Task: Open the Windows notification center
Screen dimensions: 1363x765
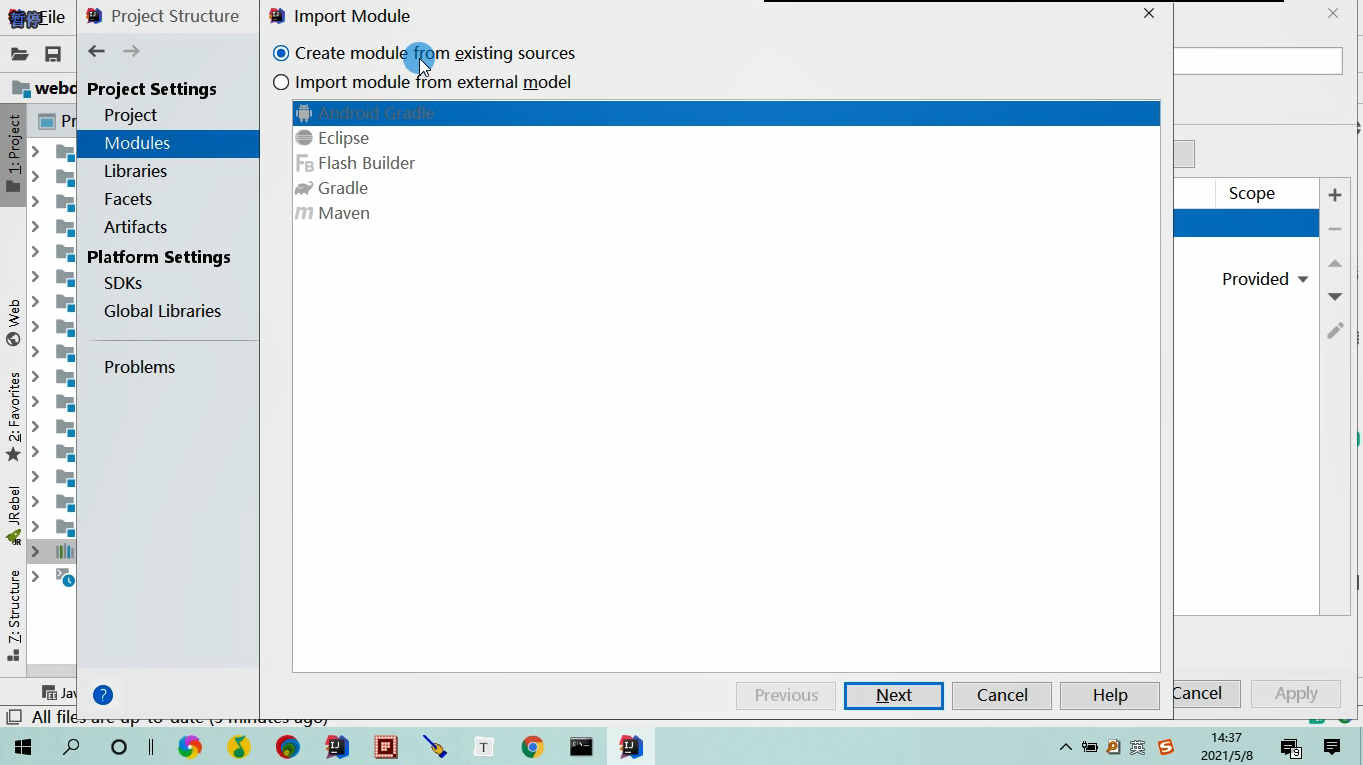Action: pos(1332,747)
